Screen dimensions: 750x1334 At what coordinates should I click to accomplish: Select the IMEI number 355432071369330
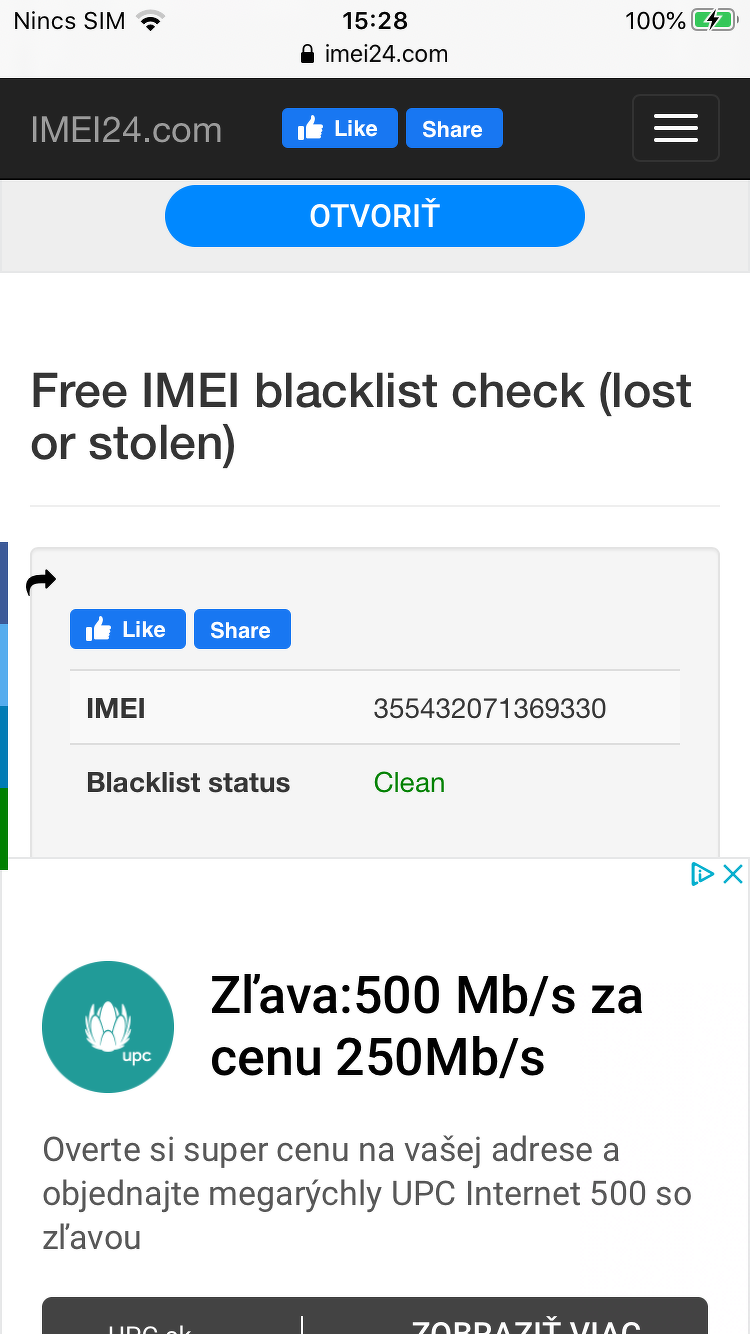[489, 709]
